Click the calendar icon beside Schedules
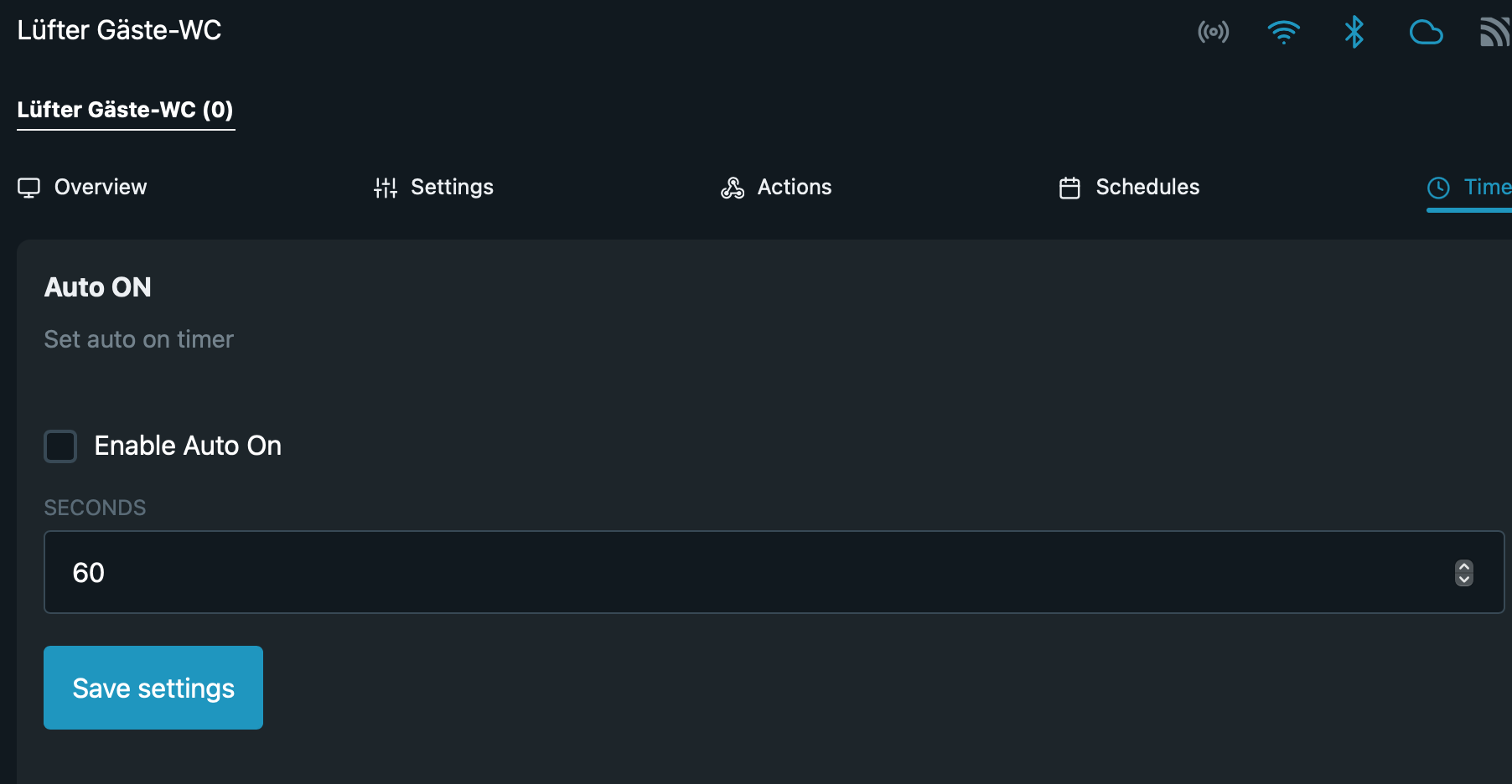 [1069, 188]
